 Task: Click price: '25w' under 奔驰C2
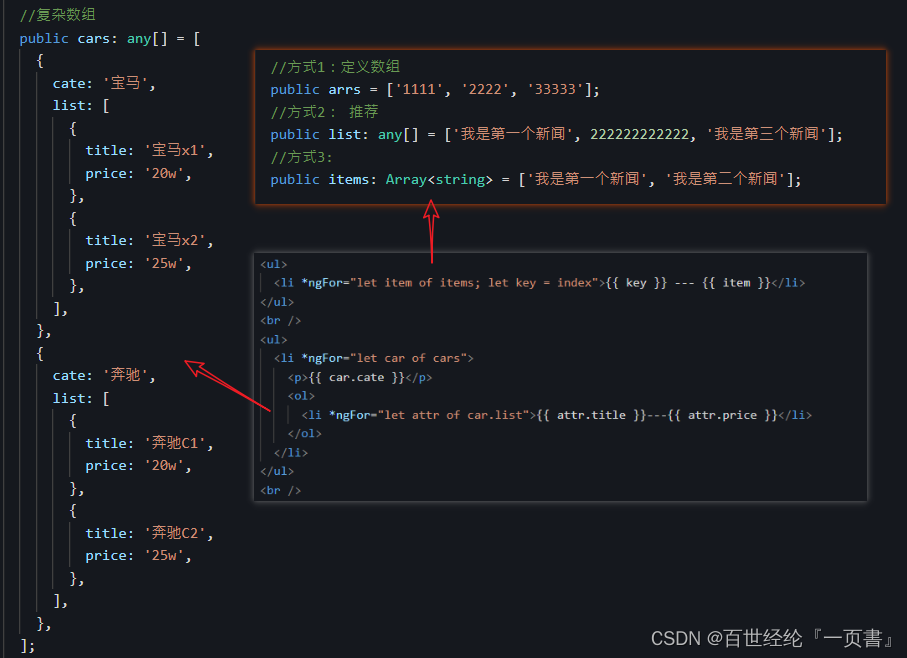pos(138,556)
